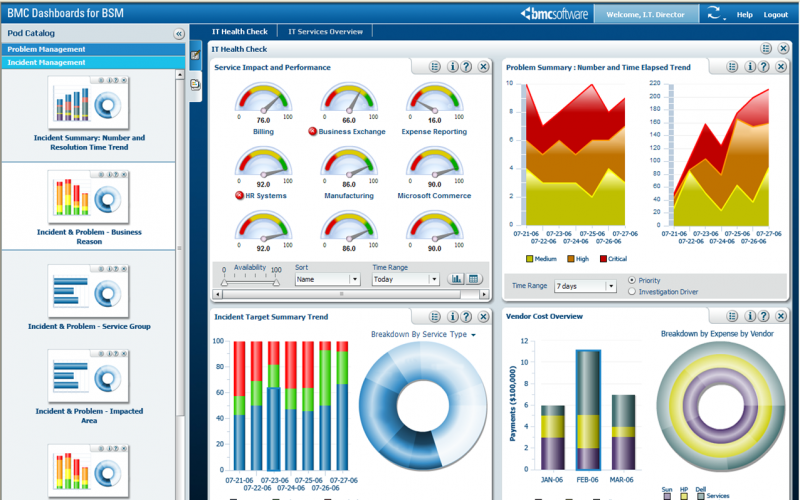Select Incident & Problem Service Group thumbnail

89,291
